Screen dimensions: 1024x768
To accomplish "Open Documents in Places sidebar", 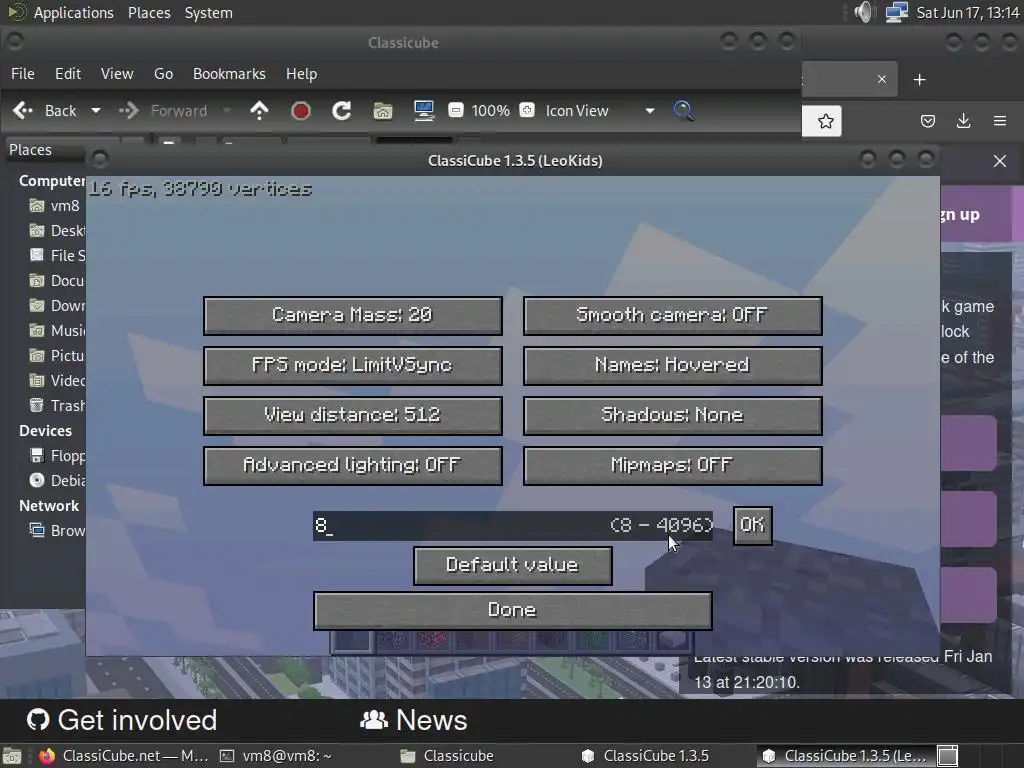I will pyautogui.click(x=57, y=281).
